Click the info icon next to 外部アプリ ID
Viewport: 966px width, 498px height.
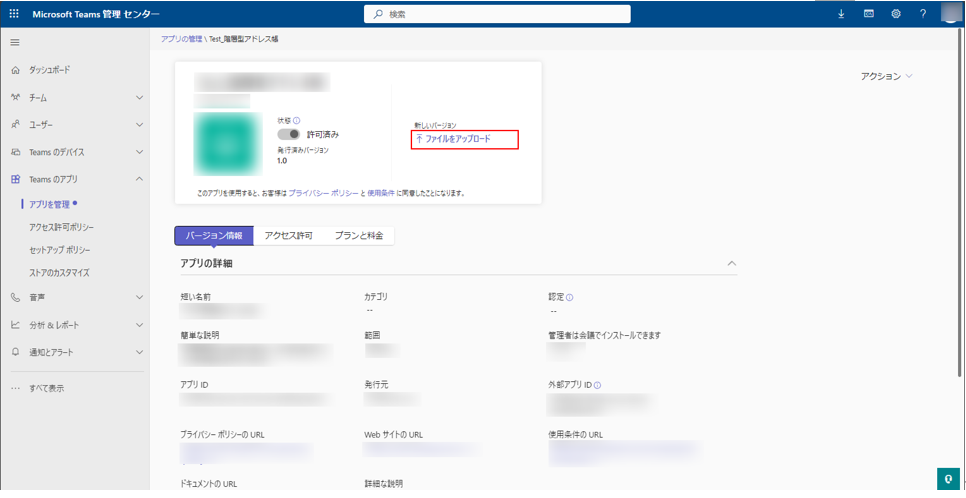(x=597, y=385)
